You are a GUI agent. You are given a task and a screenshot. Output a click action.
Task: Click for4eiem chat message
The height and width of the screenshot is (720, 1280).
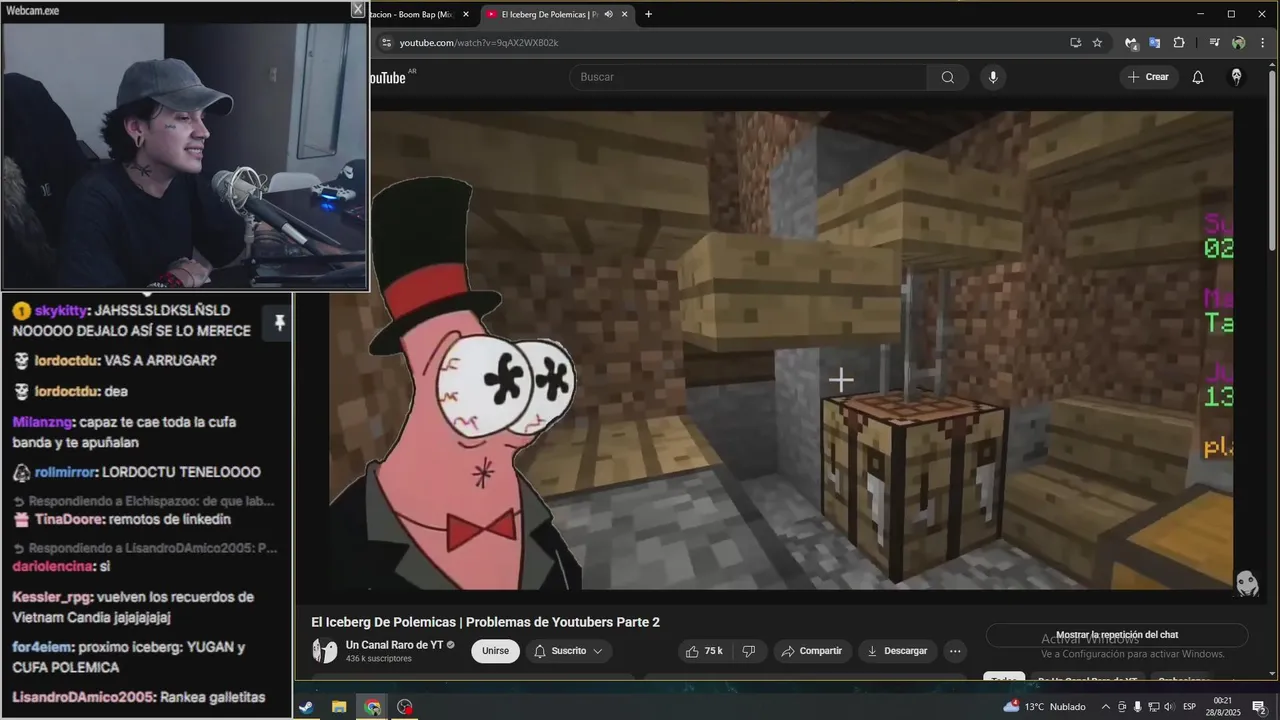click(x=128, y=657)
